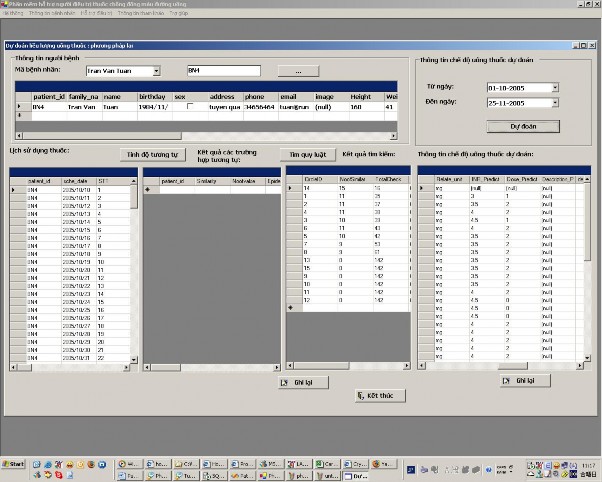Toggle the sex checkbox for Tran Van Tuan
The width and height of the screenshot is (602, 482).
(x=190, y=105)
